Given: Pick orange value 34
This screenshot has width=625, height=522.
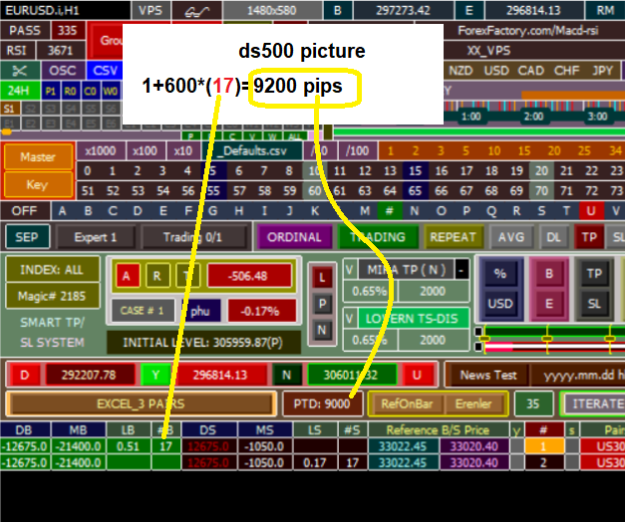Looking at the screenshot, I should [x=615, y=151].
